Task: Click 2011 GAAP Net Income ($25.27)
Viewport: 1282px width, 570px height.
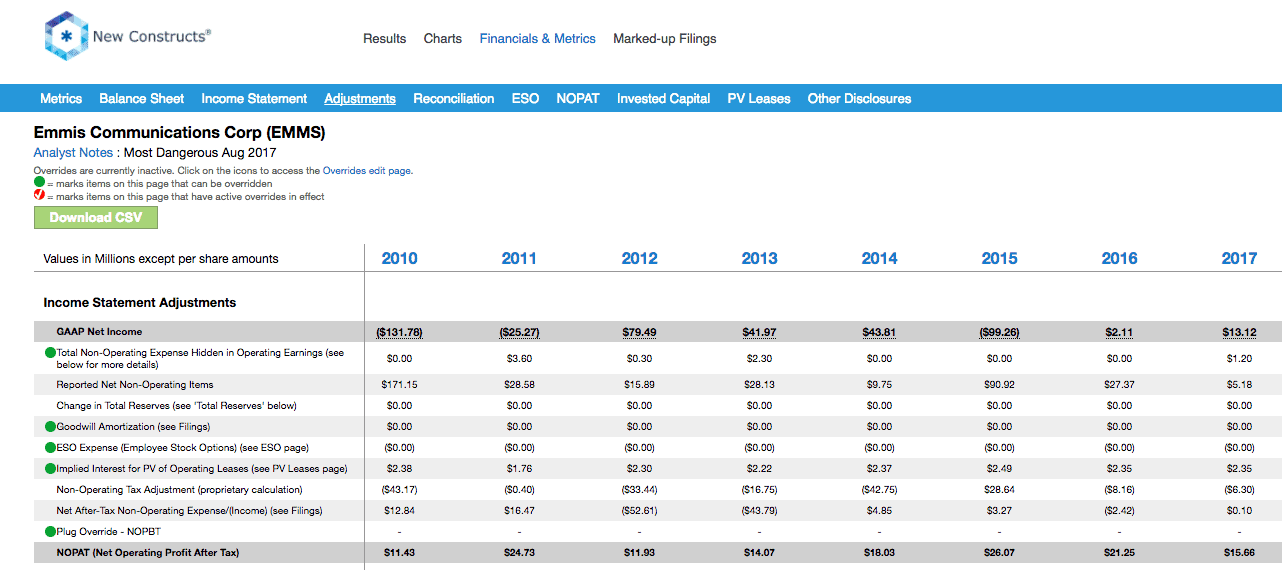Action: 519,332
